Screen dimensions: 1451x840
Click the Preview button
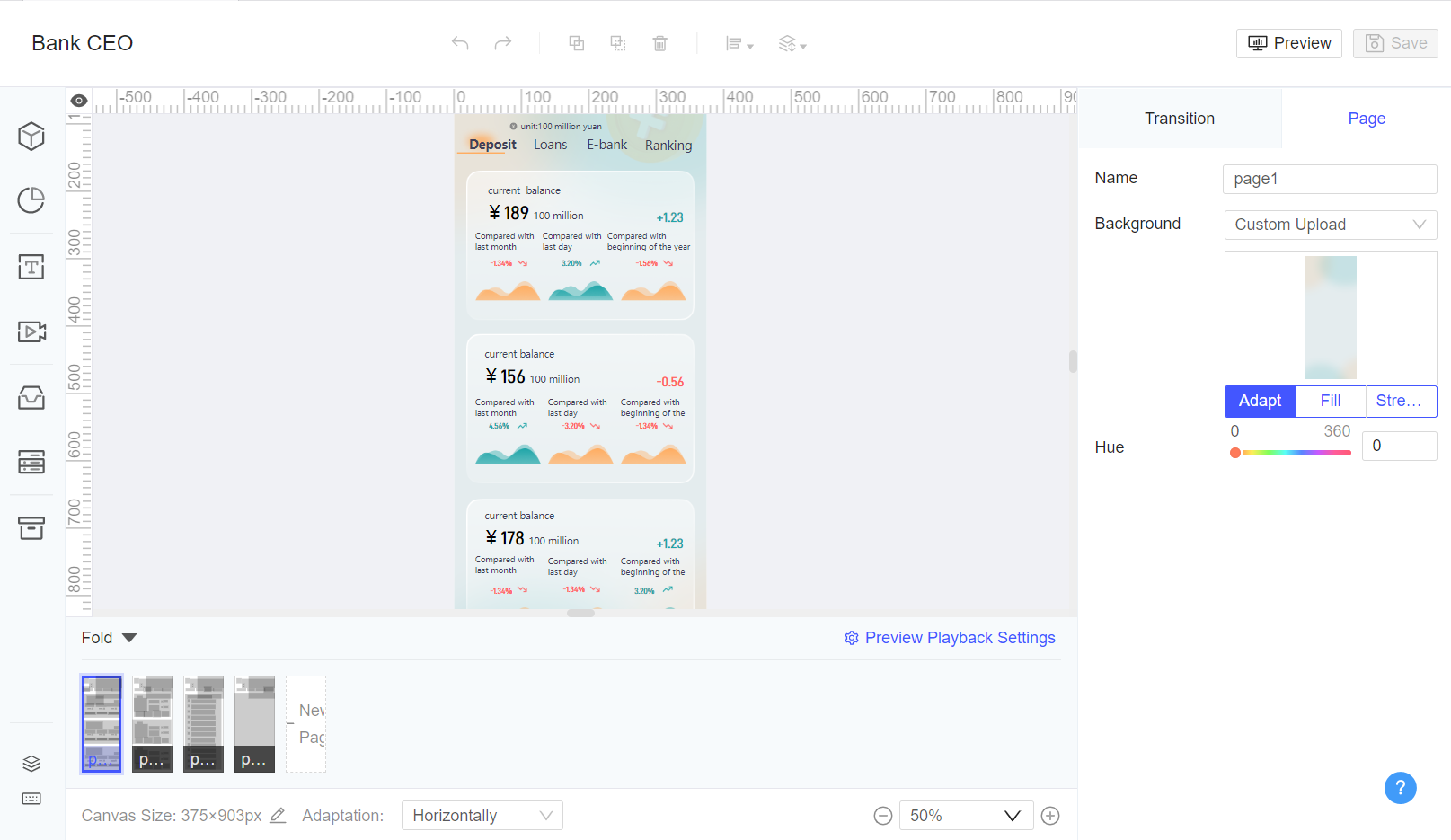click(1288, 43)
